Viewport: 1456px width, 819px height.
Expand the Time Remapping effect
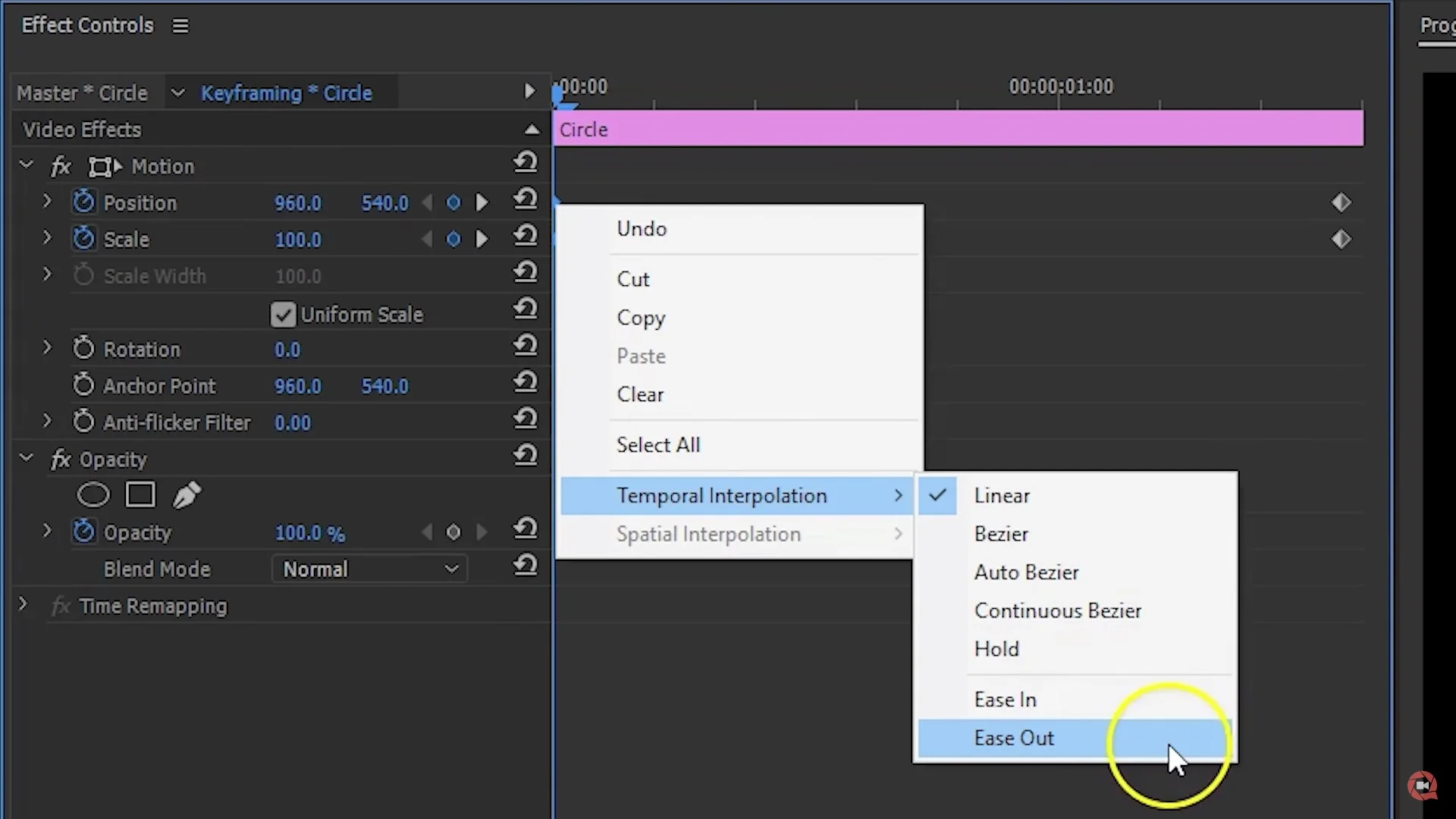tap(23, 605)
